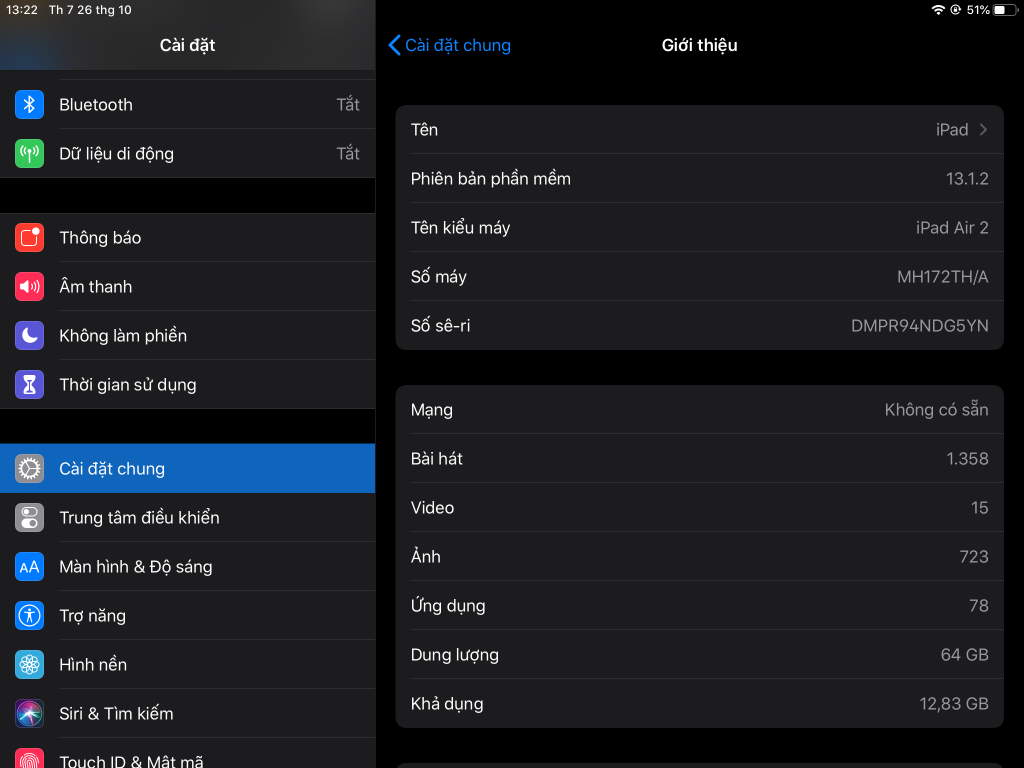Open Dữ liệu di động settings
The image size is (1024, 768).
pyautogui.click(x=187, y=153)
